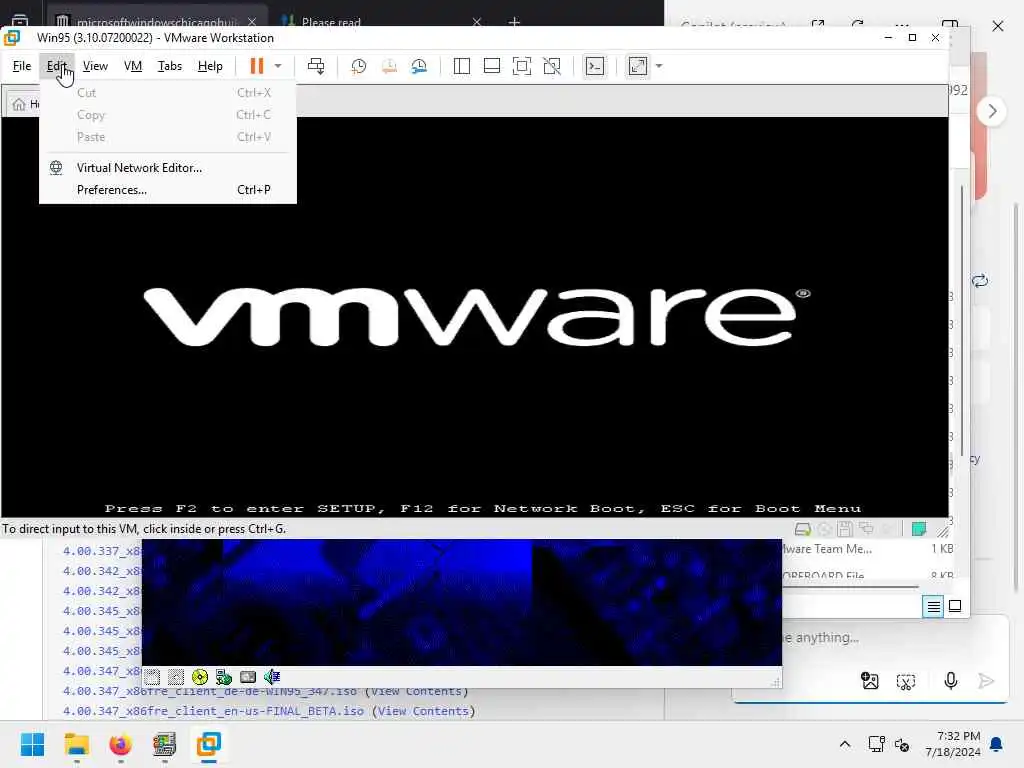
Task: Click View Contents for the WIN95_347 iso
Action: [x=416, y=691]
